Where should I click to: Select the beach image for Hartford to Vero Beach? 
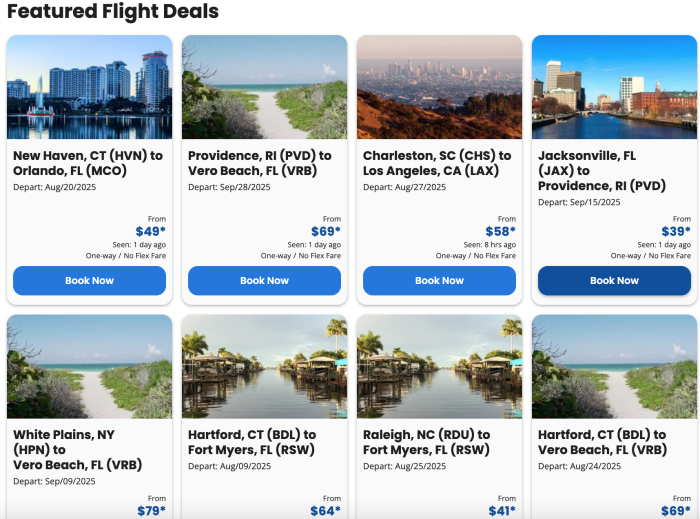614,367
